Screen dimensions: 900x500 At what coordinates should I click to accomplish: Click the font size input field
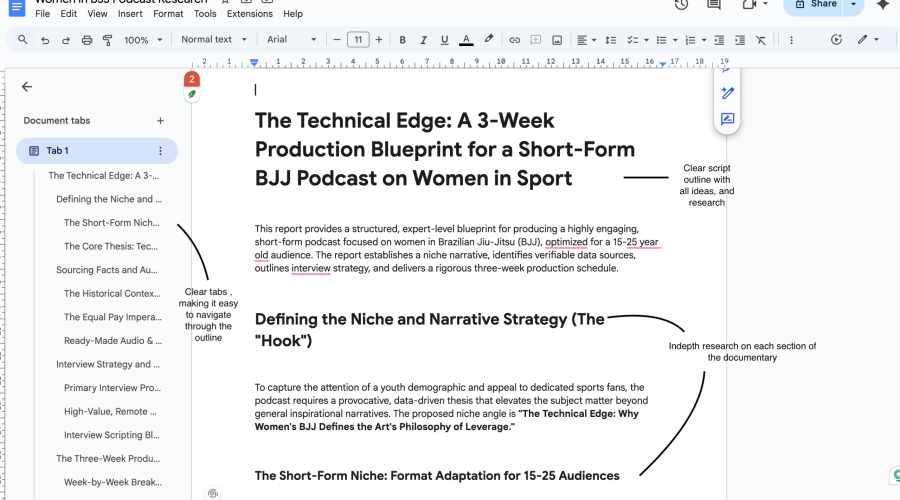coord(358,40)
